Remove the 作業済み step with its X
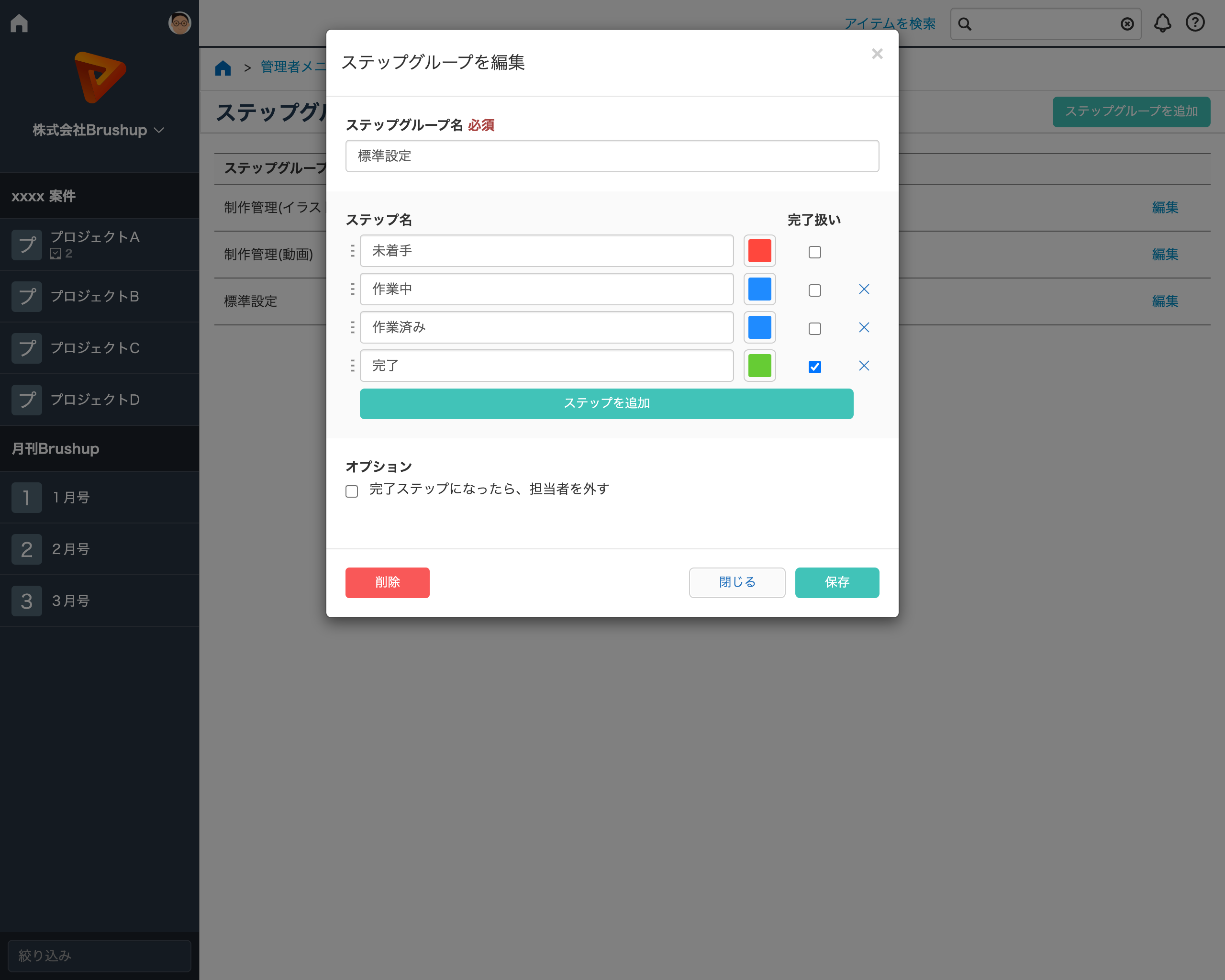Image resolution: width=1225 pixels, height=980 pixels. tap(864, 327)
